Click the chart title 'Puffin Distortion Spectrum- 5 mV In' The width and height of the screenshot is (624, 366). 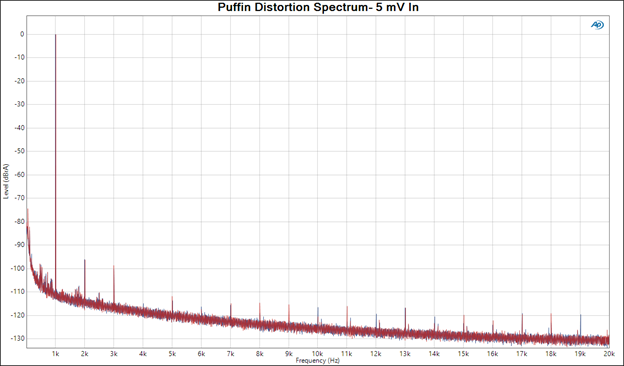(318, 7)
